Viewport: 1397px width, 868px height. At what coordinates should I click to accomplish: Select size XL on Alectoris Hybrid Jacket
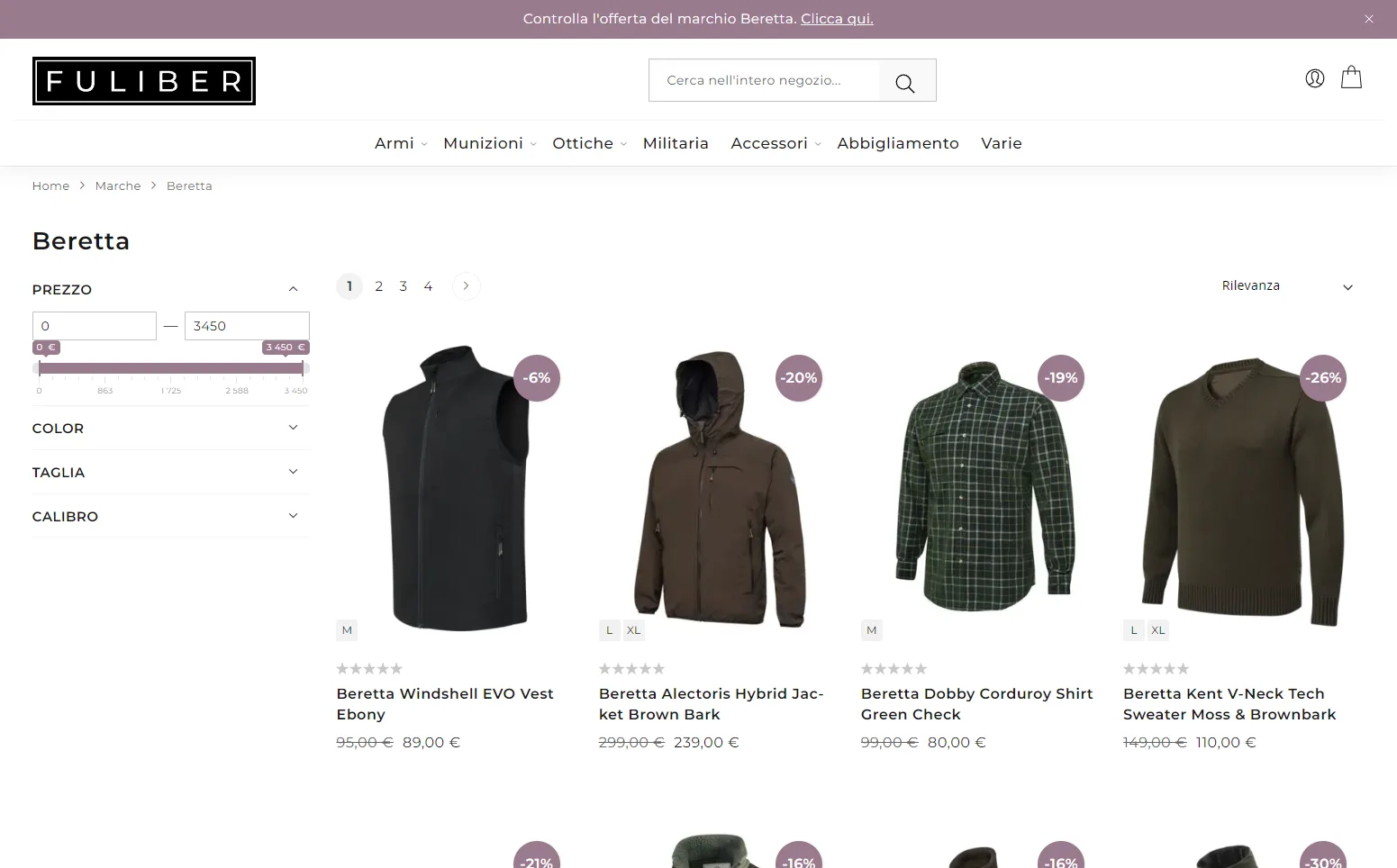tap(634, 630)
